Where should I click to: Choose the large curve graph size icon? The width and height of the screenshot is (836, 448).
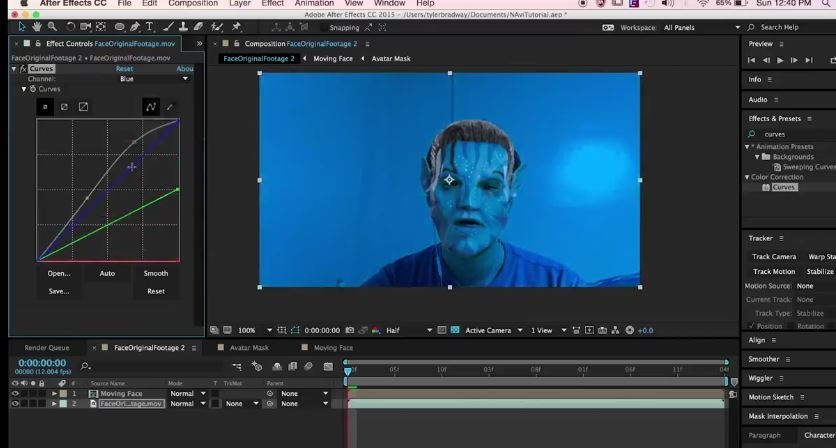click(83, 107)
